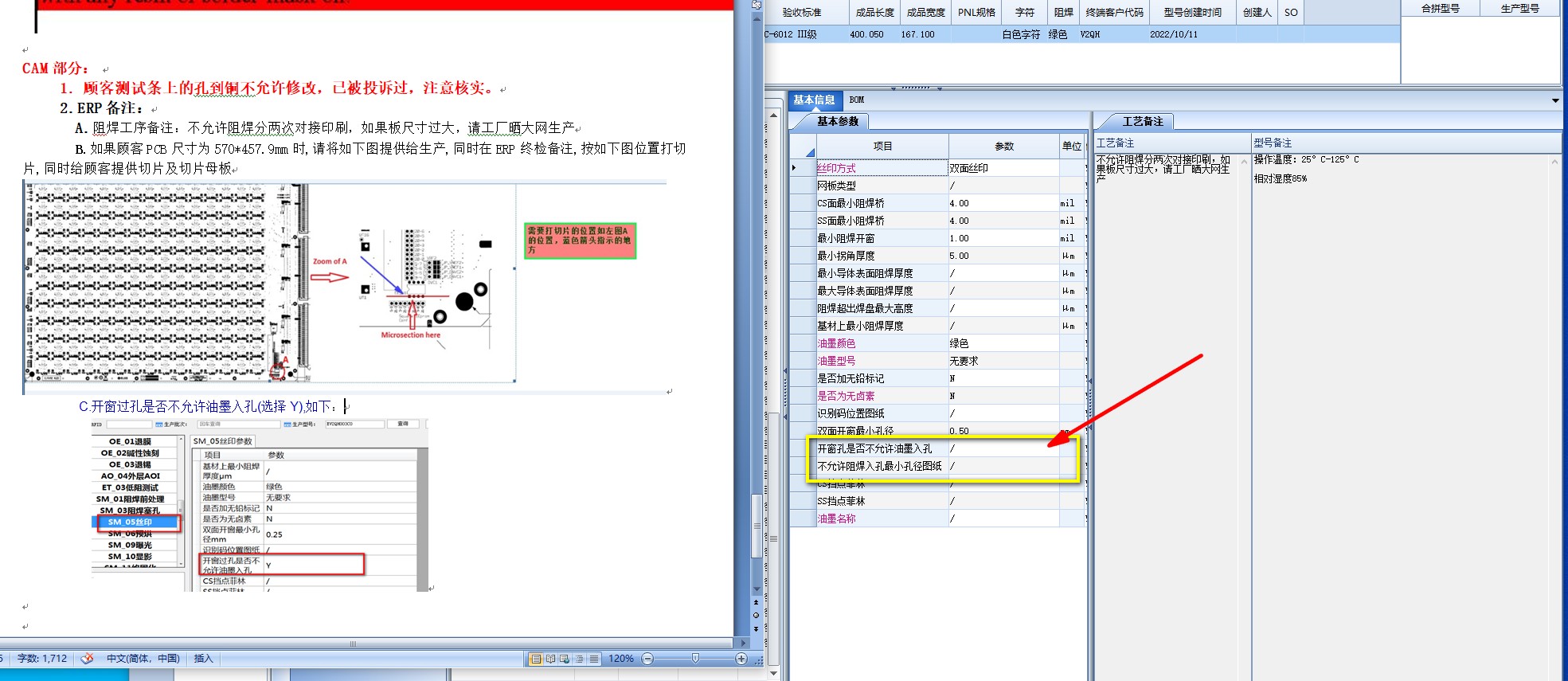Click the SS挡点菲林 value cell
This screenshot has width=1568, height=681.
(1003, 501)
